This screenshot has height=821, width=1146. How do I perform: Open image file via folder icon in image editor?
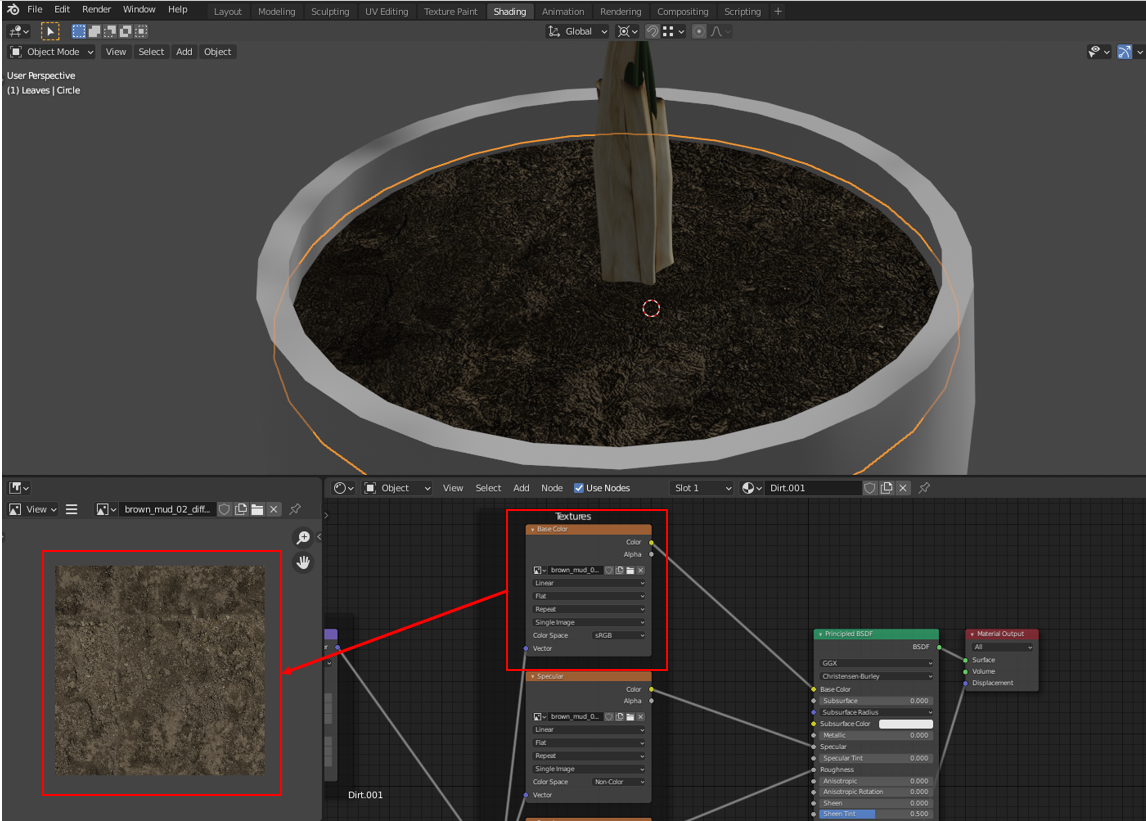(x=257, y=510)
